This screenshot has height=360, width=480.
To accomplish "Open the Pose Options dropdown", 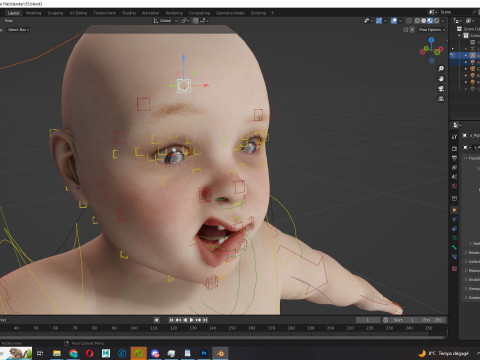I will coord(432,30).
